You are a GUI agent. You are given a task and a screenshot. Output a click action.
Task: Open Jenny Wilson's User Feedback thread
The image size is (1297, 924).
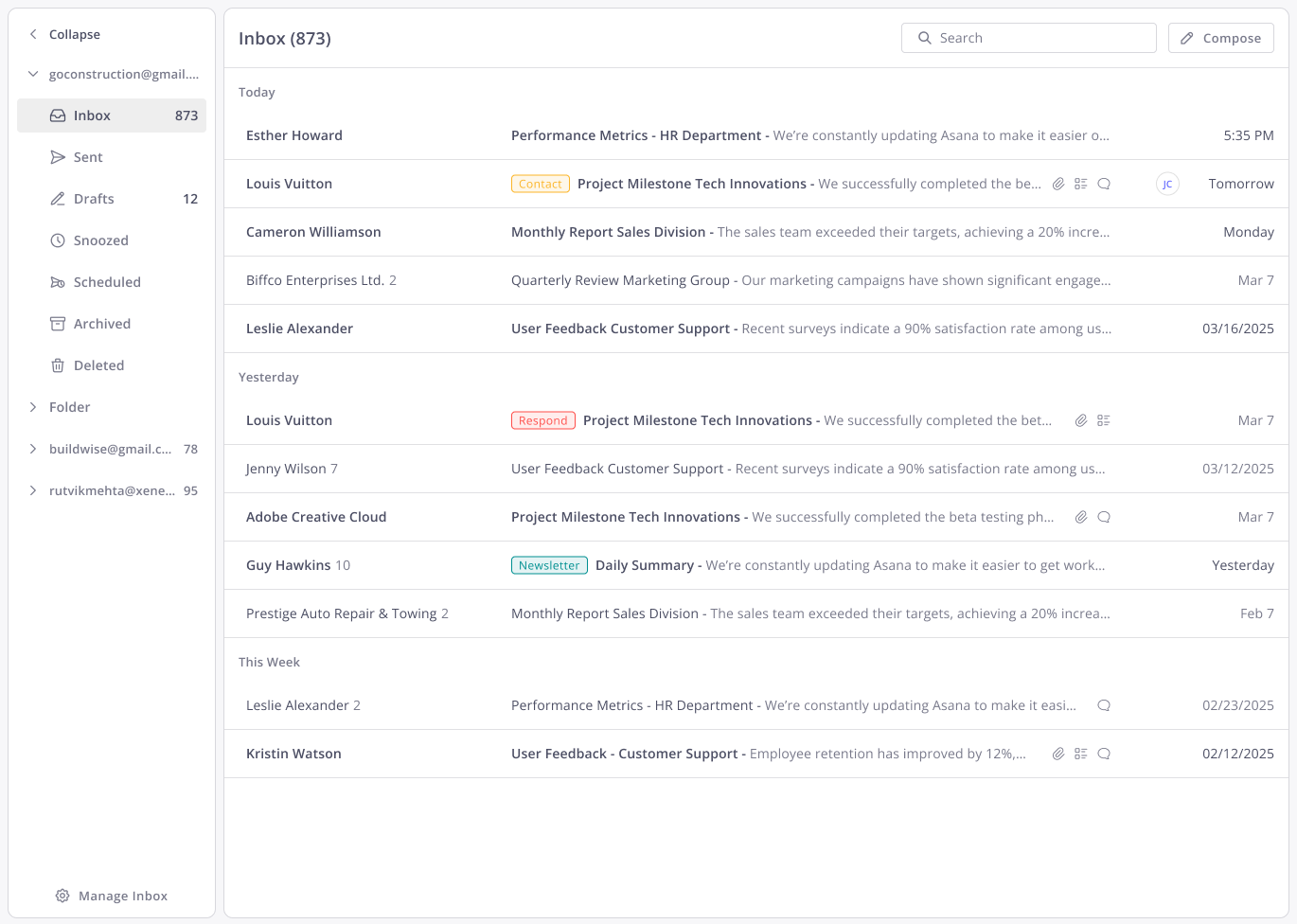point(756,469)
